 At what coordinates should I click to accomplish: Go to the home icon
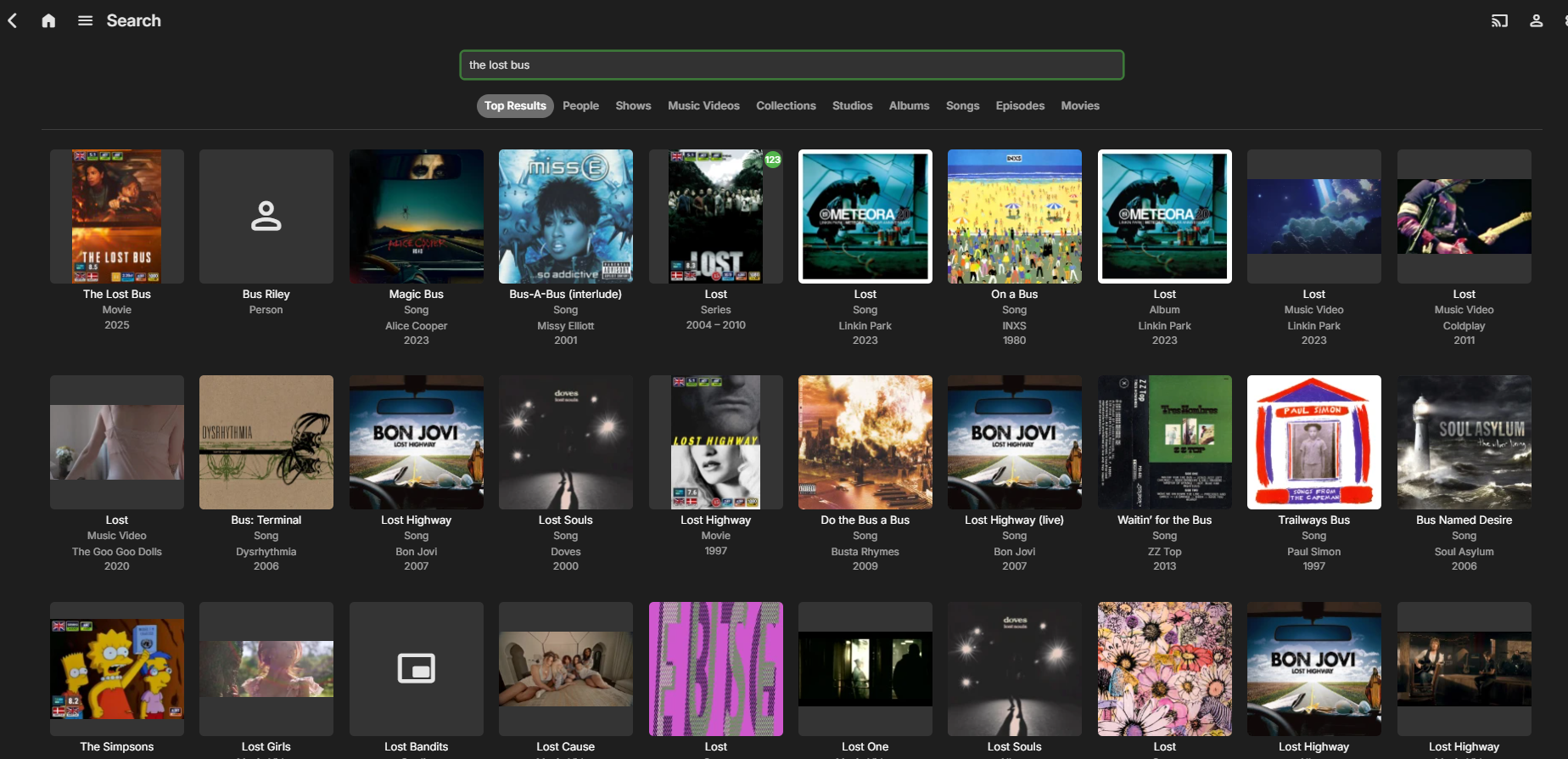(x=48, y=20)
